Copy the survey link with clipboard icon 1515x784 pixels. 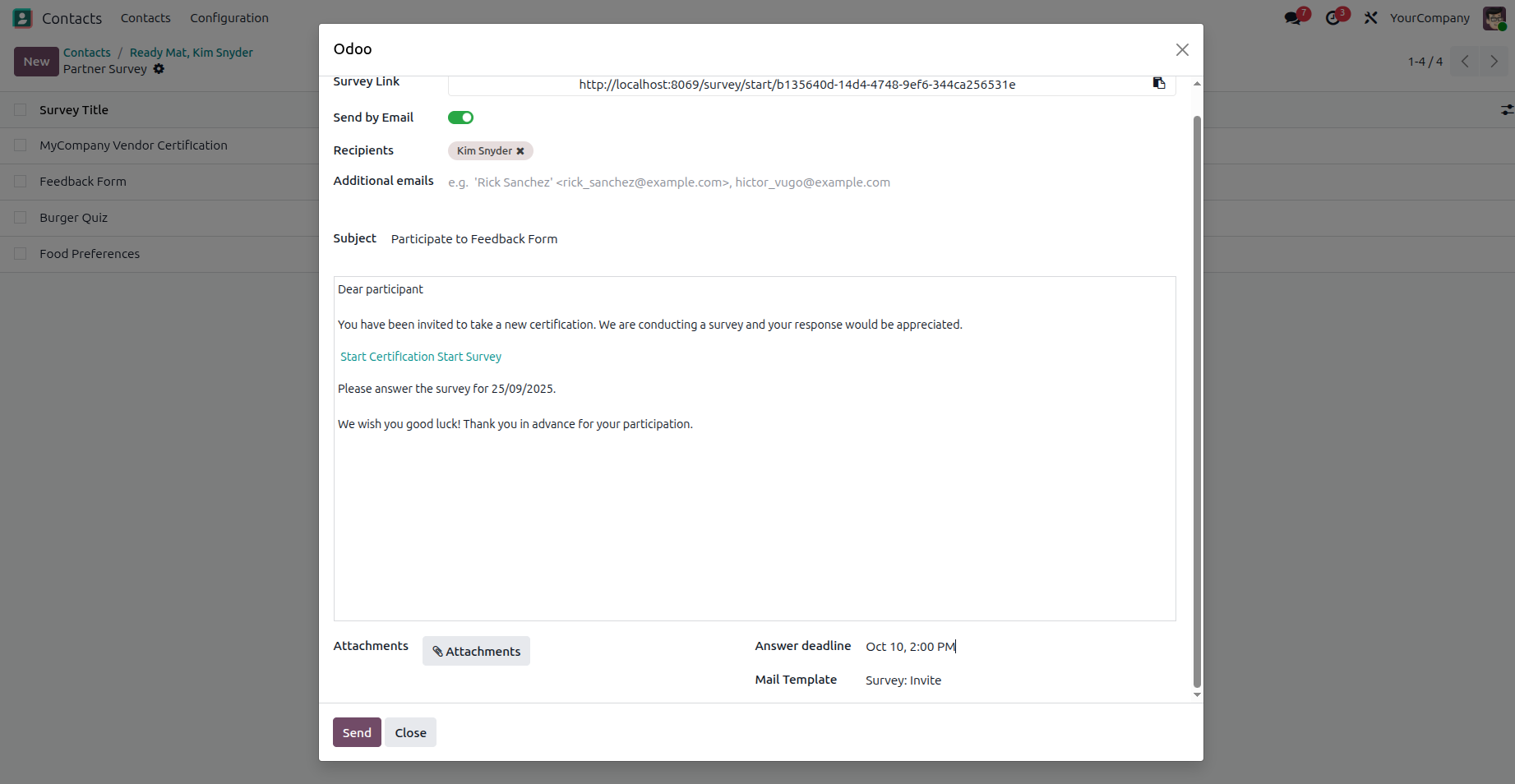pos(1159,83)
